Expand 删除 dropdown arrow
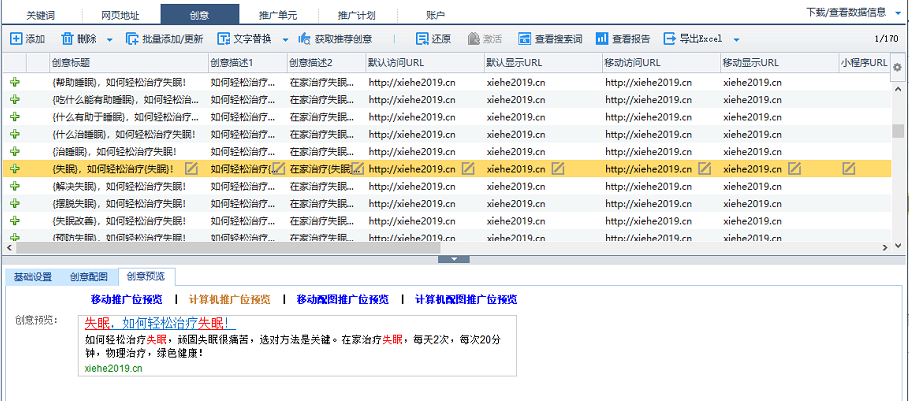This screenshot has height=401, width=909. click(109, 39)
